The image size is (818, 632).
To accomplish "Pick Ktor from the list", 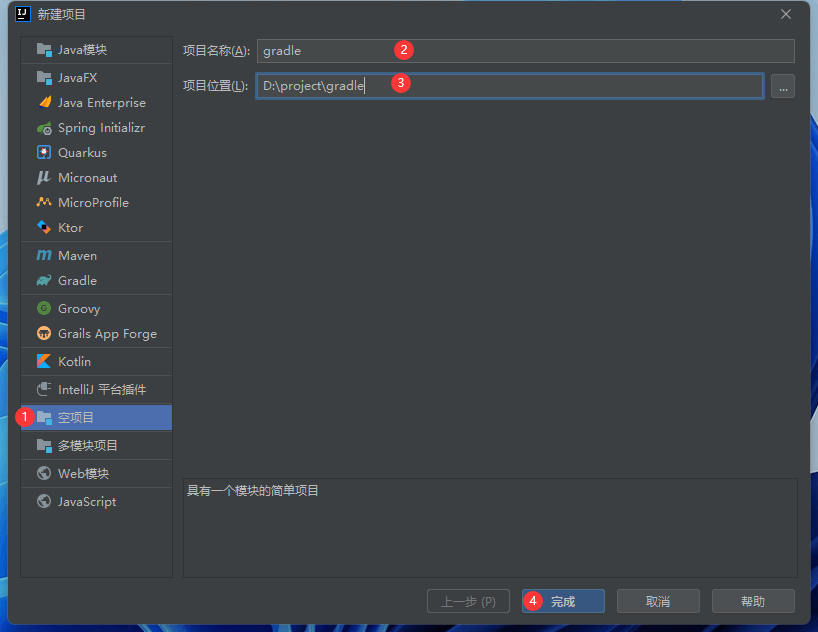I will click(97, 228).
